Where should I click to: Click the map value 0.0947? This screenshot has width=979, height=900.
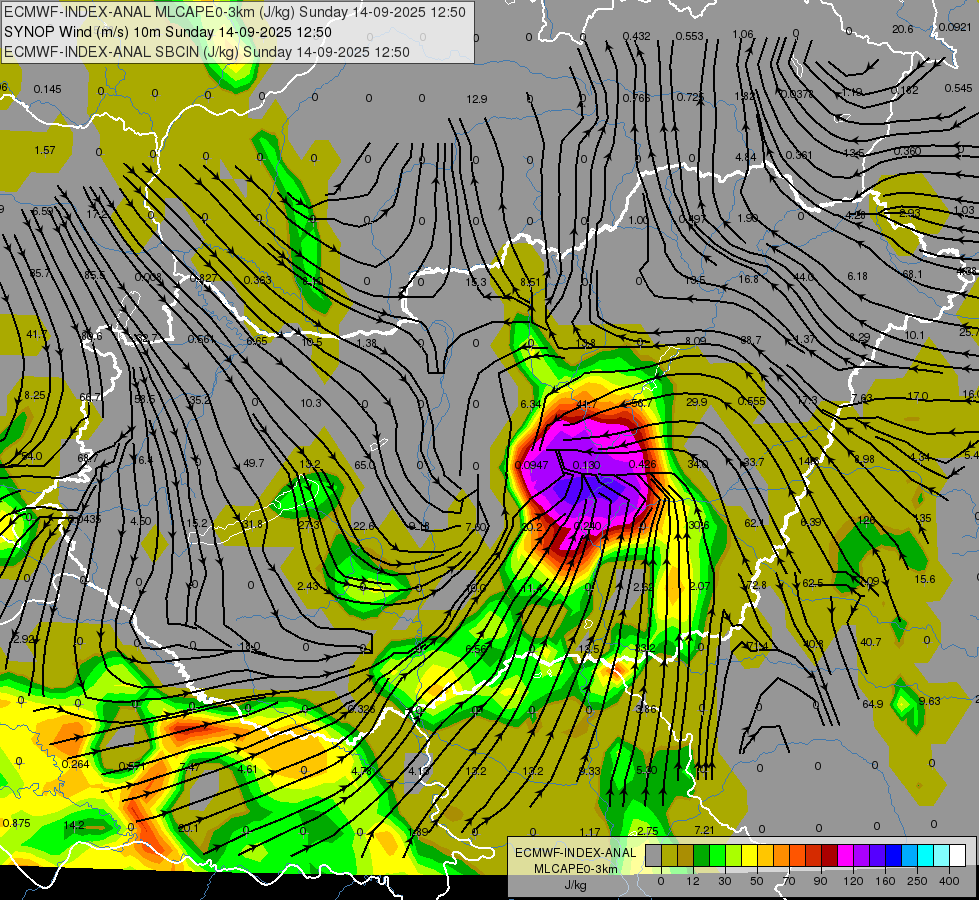531,465
